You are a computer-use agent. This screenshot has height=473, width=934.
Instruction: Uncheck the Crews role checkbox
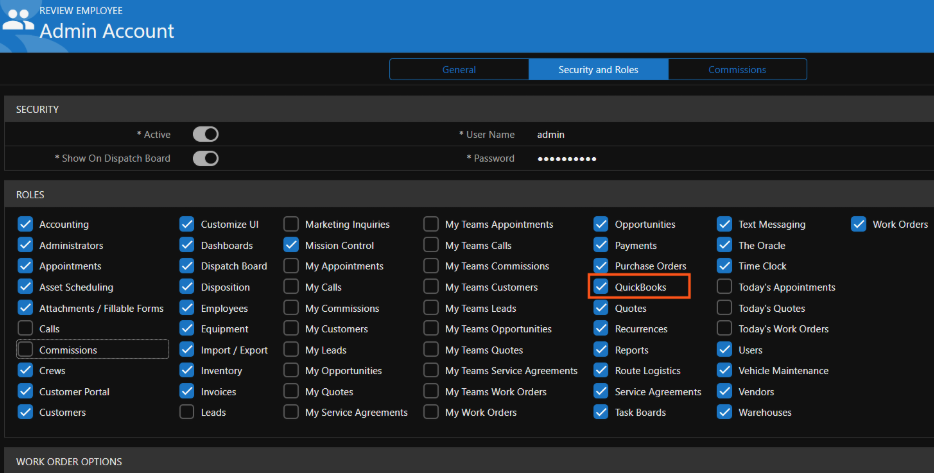click(x=25, y=370)
